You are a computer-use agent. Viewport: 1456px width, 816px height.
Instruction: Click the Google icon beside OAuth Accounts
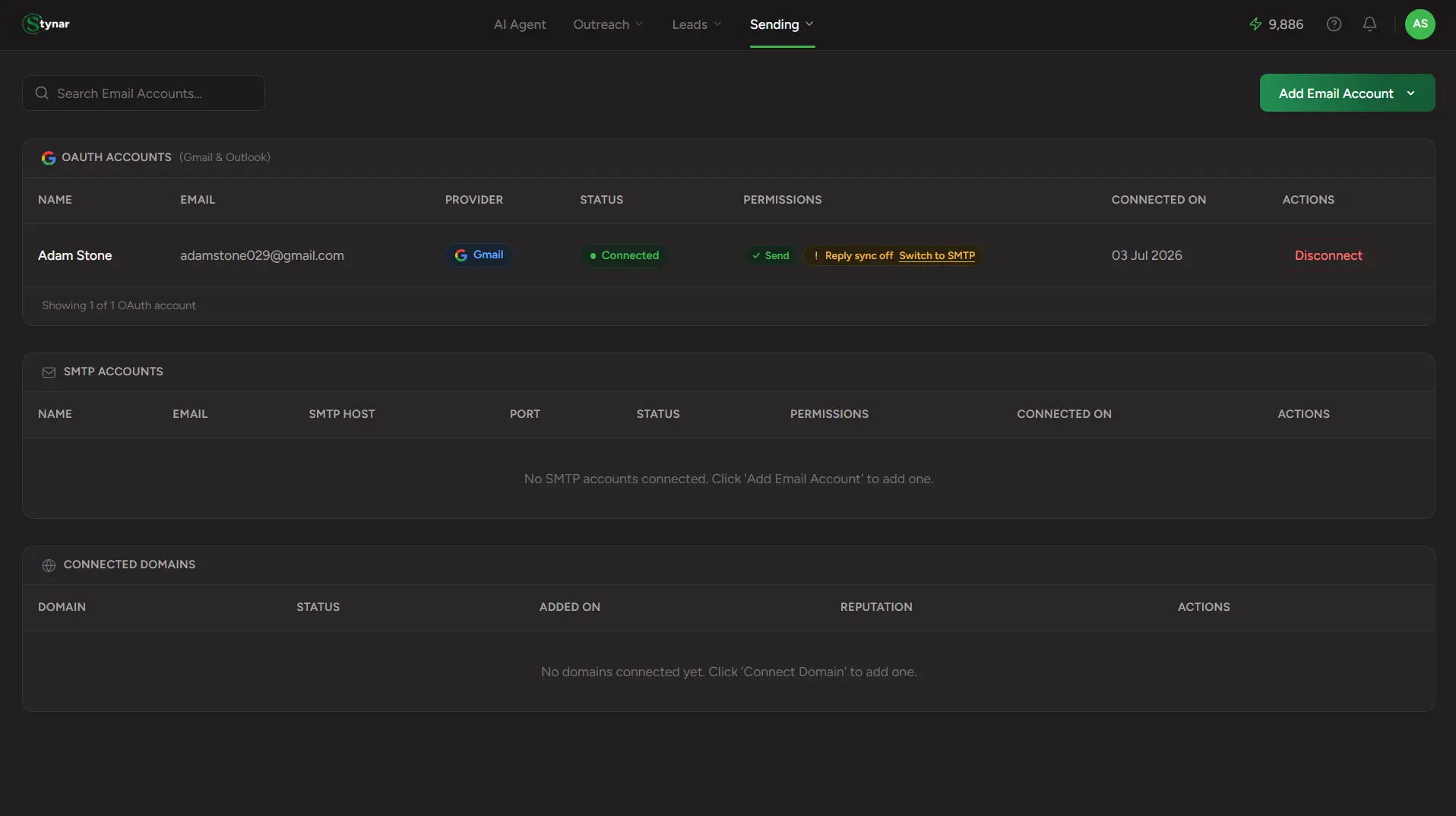49,157
